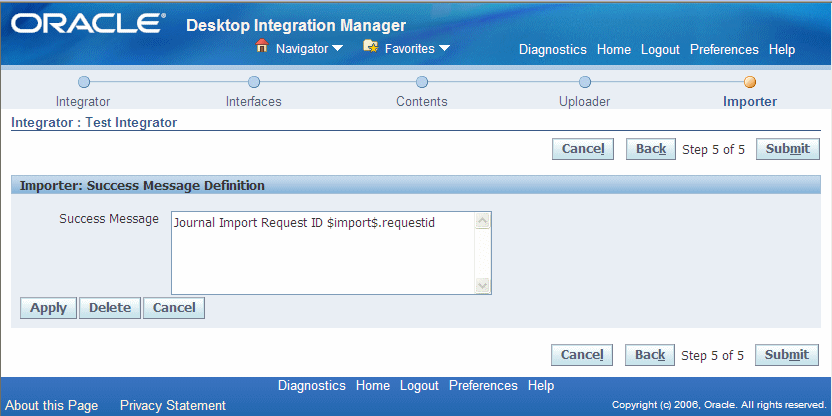Click the Uploader step label
The image size is (832, 416).
pyautogui.click(x=585, y=101)
